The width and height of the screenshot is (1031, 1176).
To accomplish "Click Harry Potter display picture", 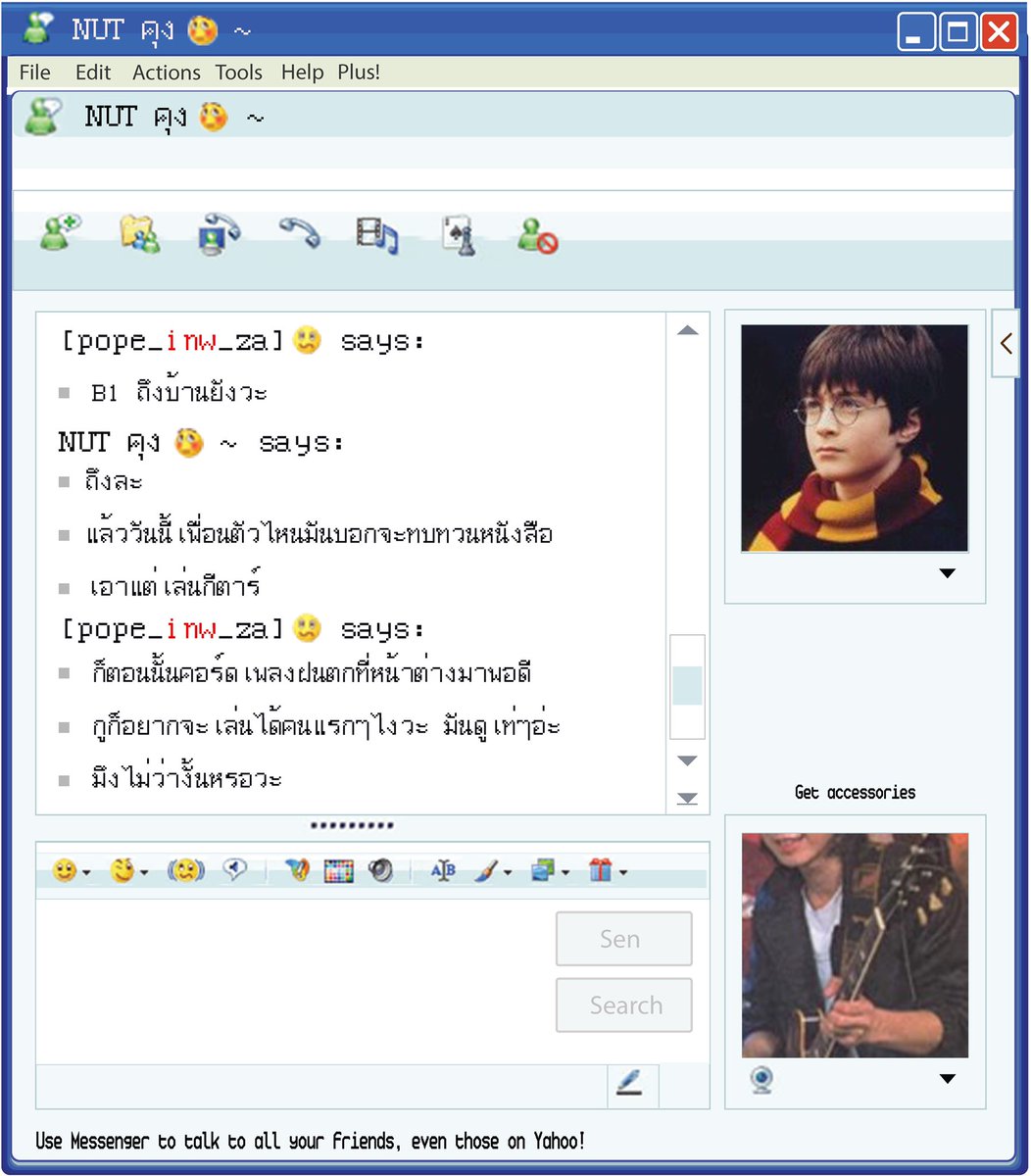I will (x=855, y=438).
